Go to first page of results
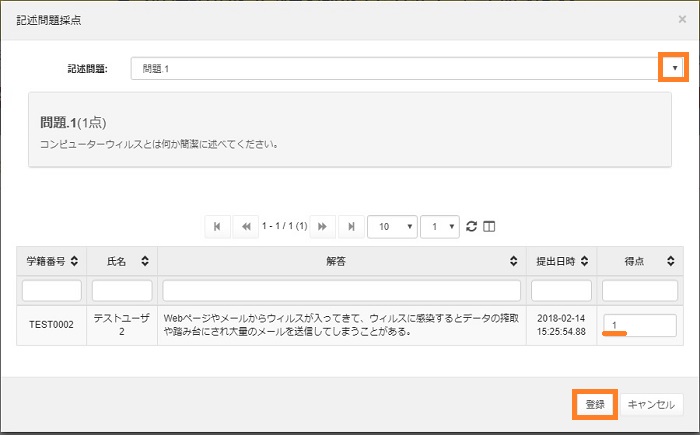Screen dimensions: 700x435 tap(217, 227)
